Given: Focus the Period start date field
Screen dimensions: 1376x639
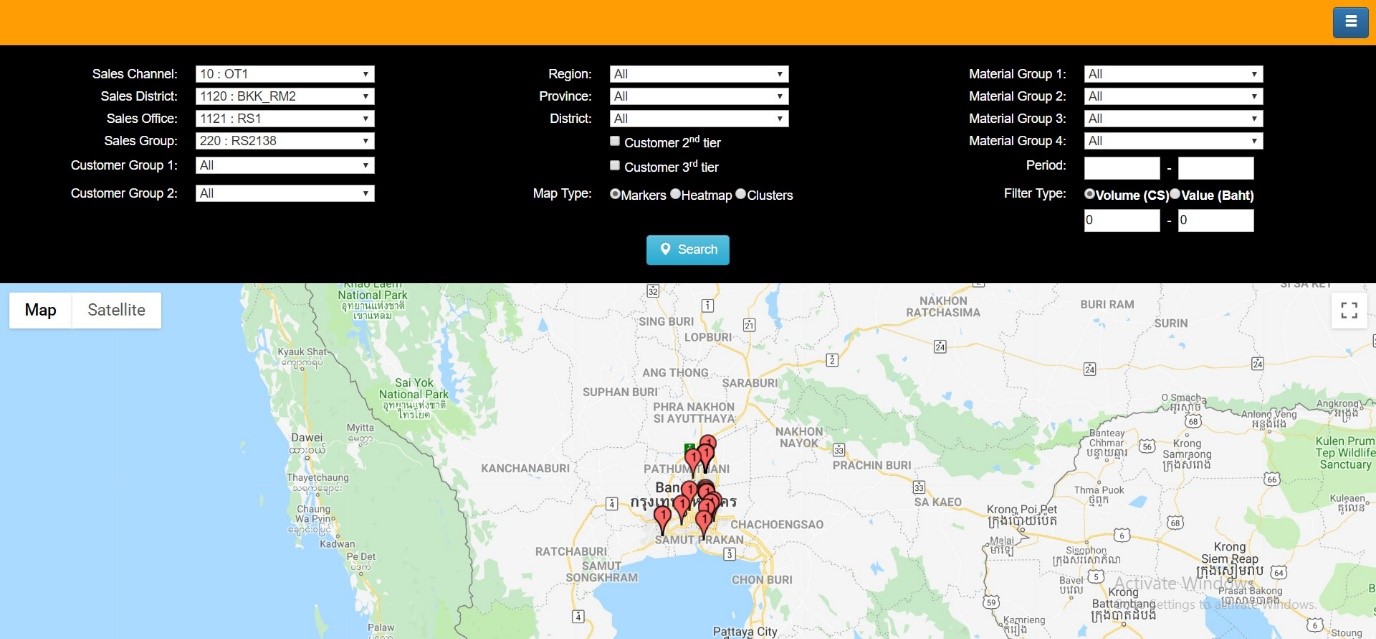Looking at the screenshot, I should [x=1122, y=168].
